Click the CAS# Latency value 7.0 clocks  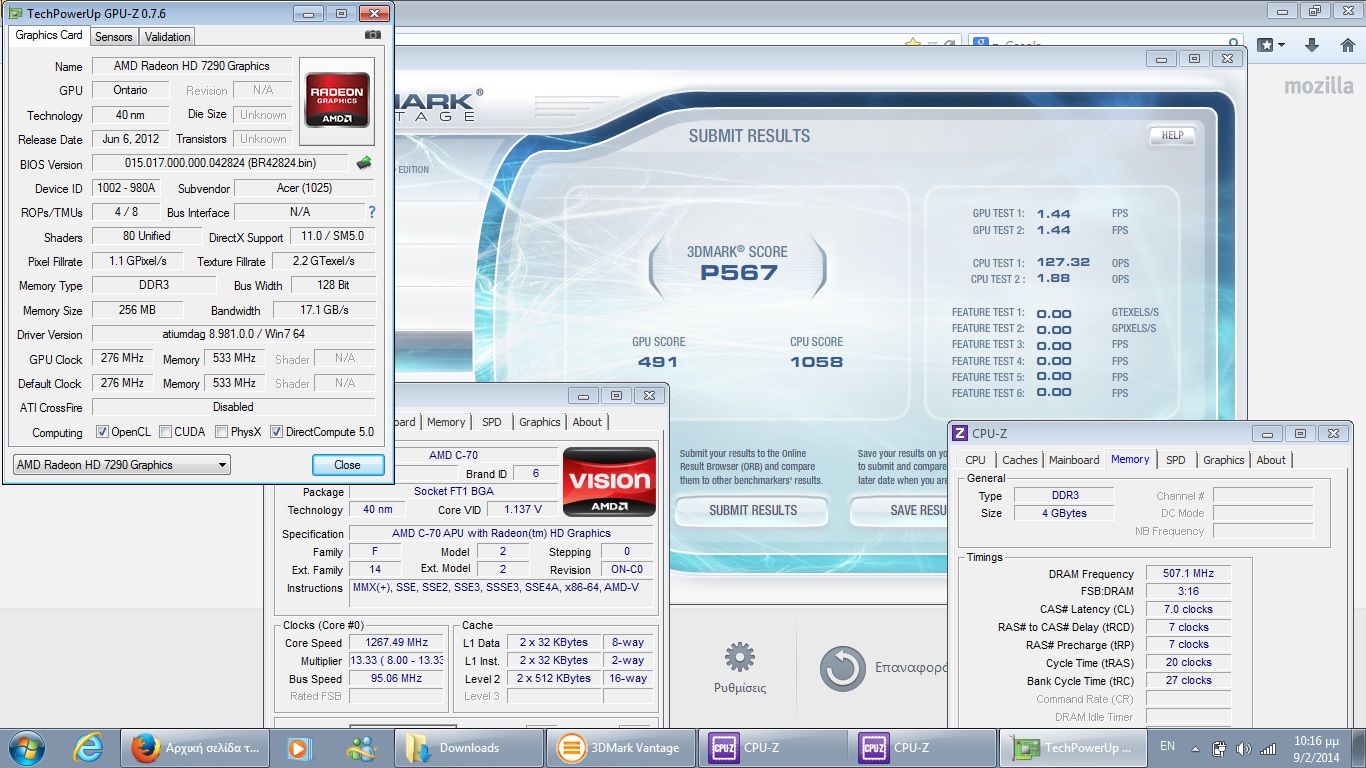[x=1188, y=609]
